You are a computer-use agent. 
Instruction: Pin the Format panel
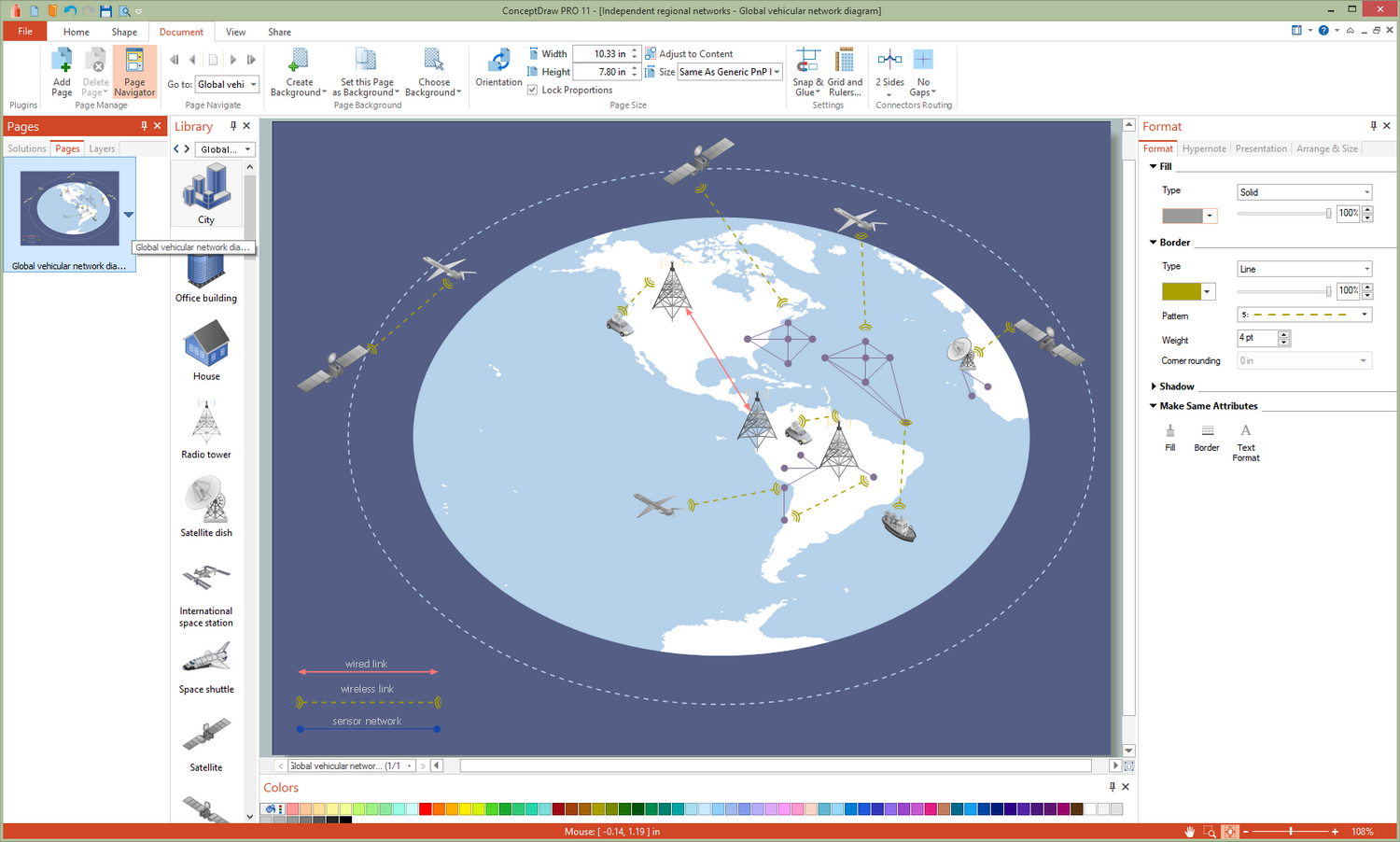[x=1373, y=126]
